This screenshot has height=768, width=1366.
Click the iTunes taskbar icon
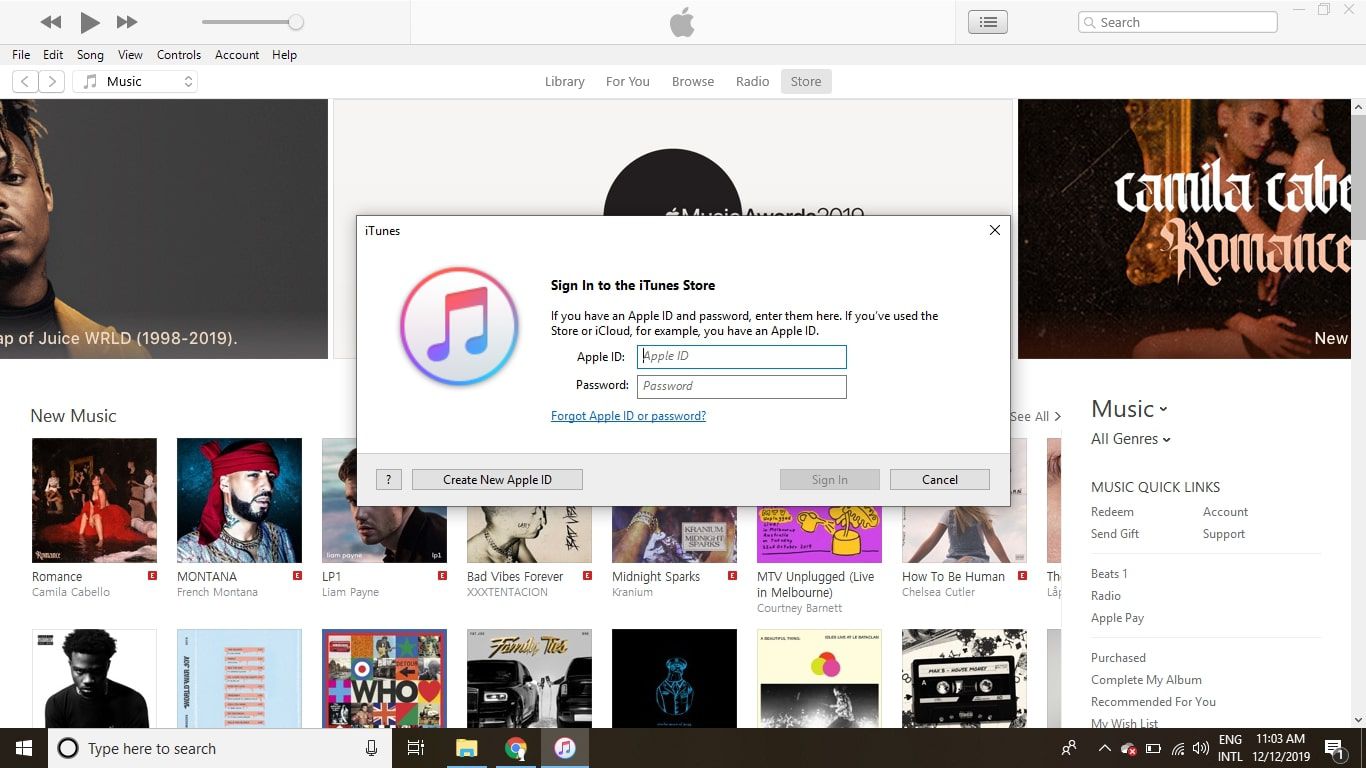pos(565,748)
